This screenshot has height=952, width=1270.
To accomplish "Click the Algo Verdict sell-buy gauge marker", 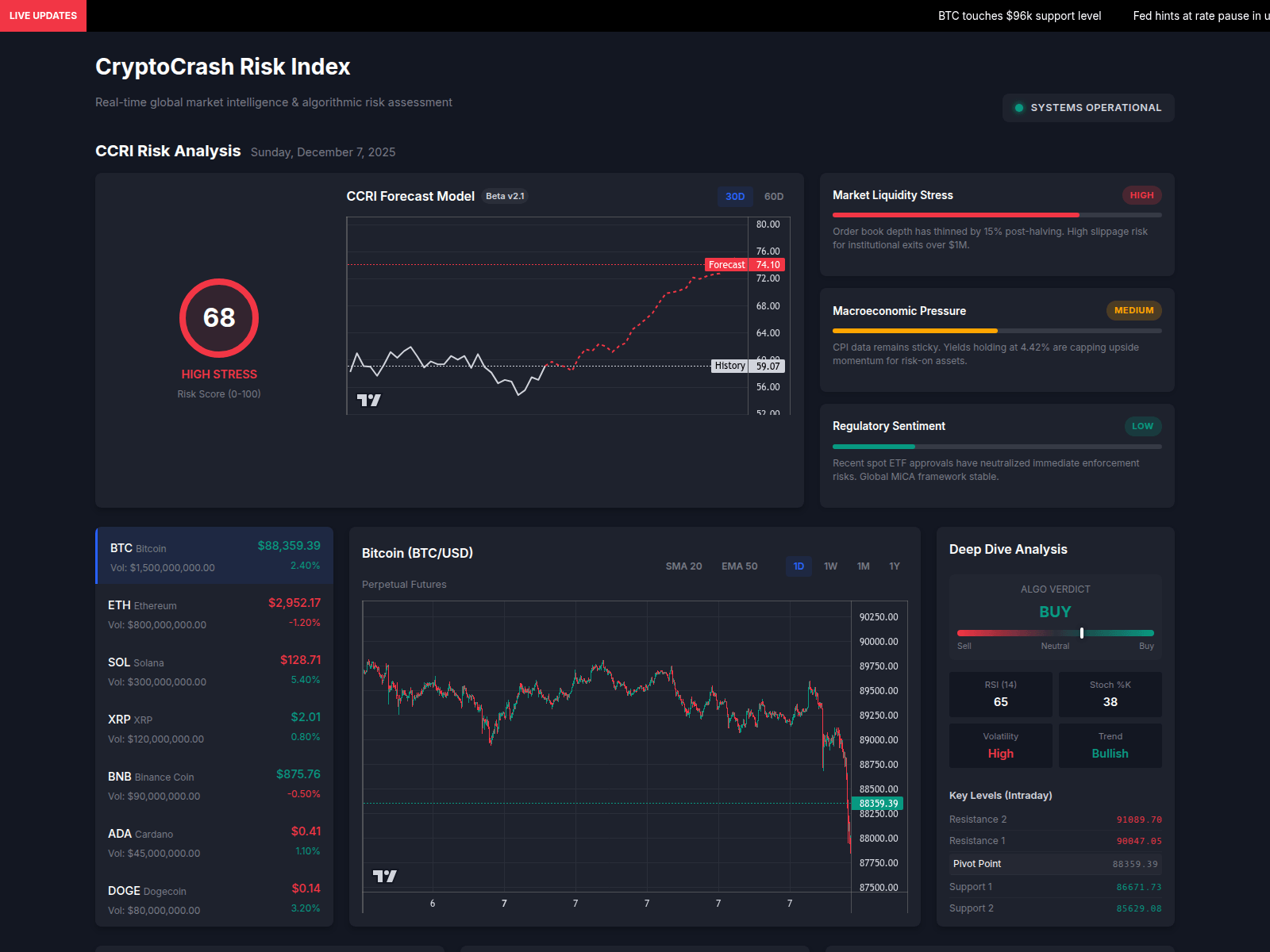I will click(1081, 633).
